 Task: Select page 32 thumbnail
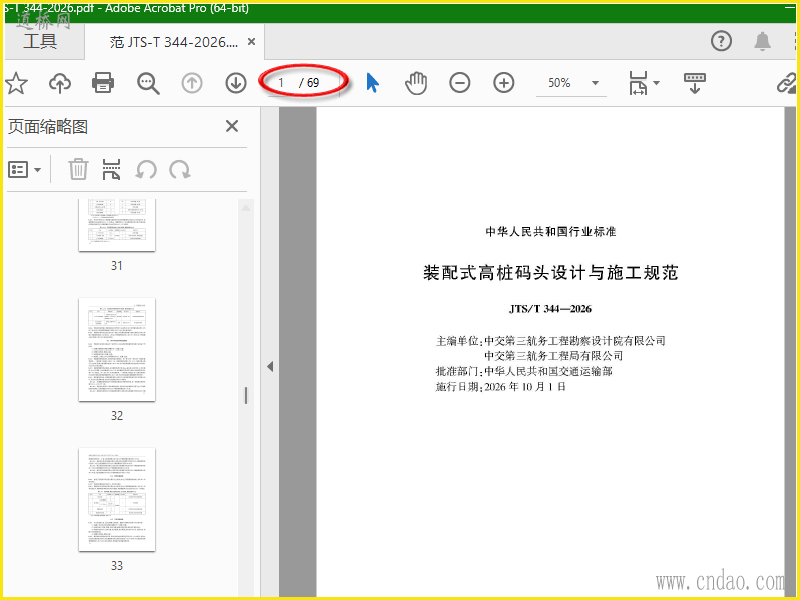[x=117, y=349]
